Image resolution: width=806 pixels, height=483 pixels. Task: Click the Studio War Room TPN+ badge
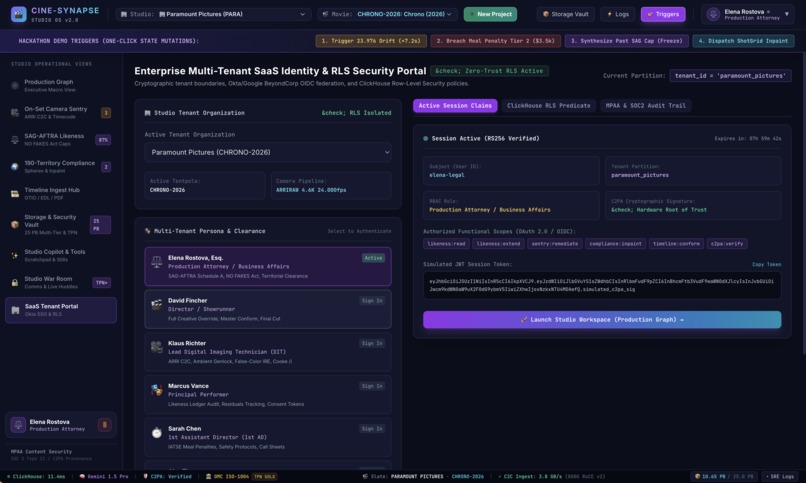(102, 283)
